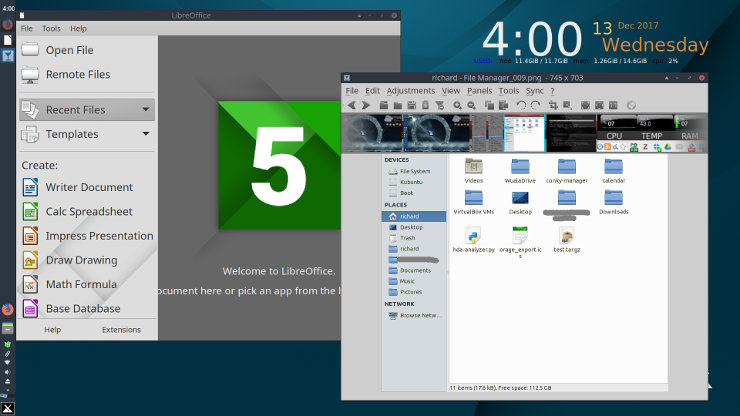Launch Firefox from top of left panel
This screenshot has width=740, height=416.
click(x=8, y=24)
